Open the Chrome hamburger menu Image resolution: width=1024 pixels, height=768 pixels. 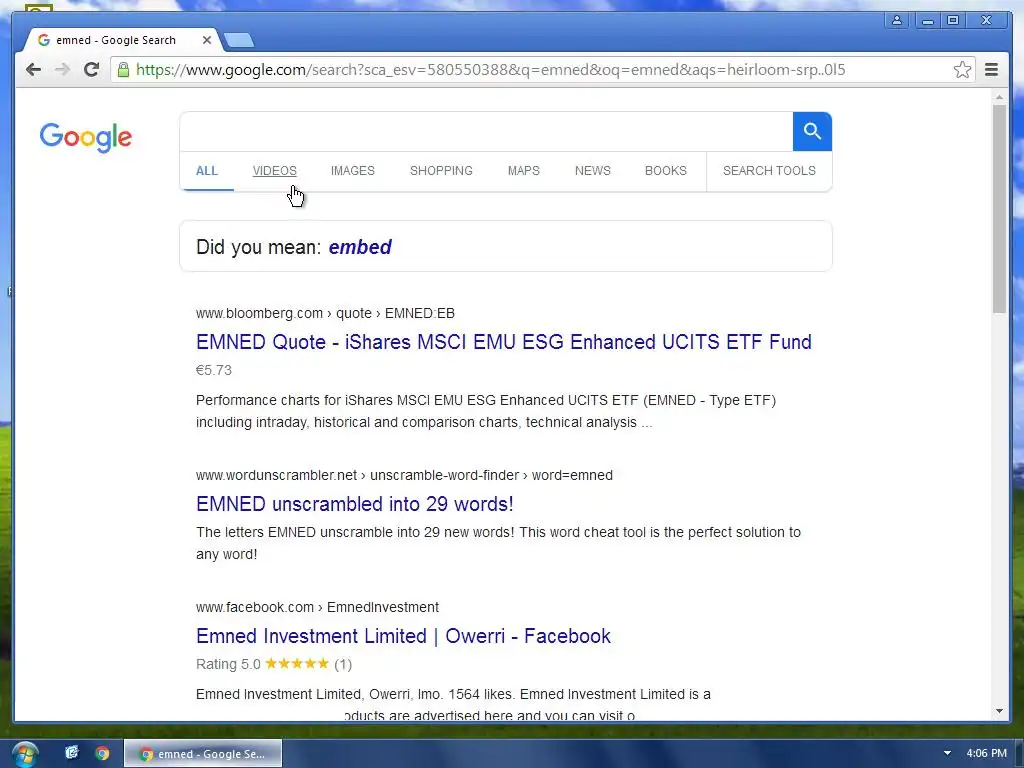(x=991, y=69)
